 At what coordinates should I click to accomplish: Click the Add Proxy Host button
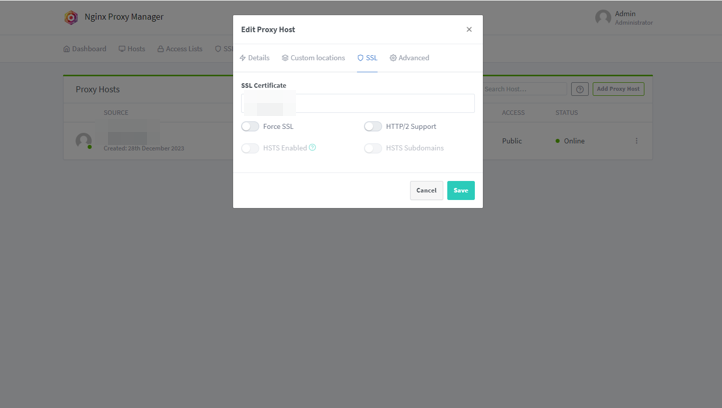pyautogui.click(x=618, y=89)
